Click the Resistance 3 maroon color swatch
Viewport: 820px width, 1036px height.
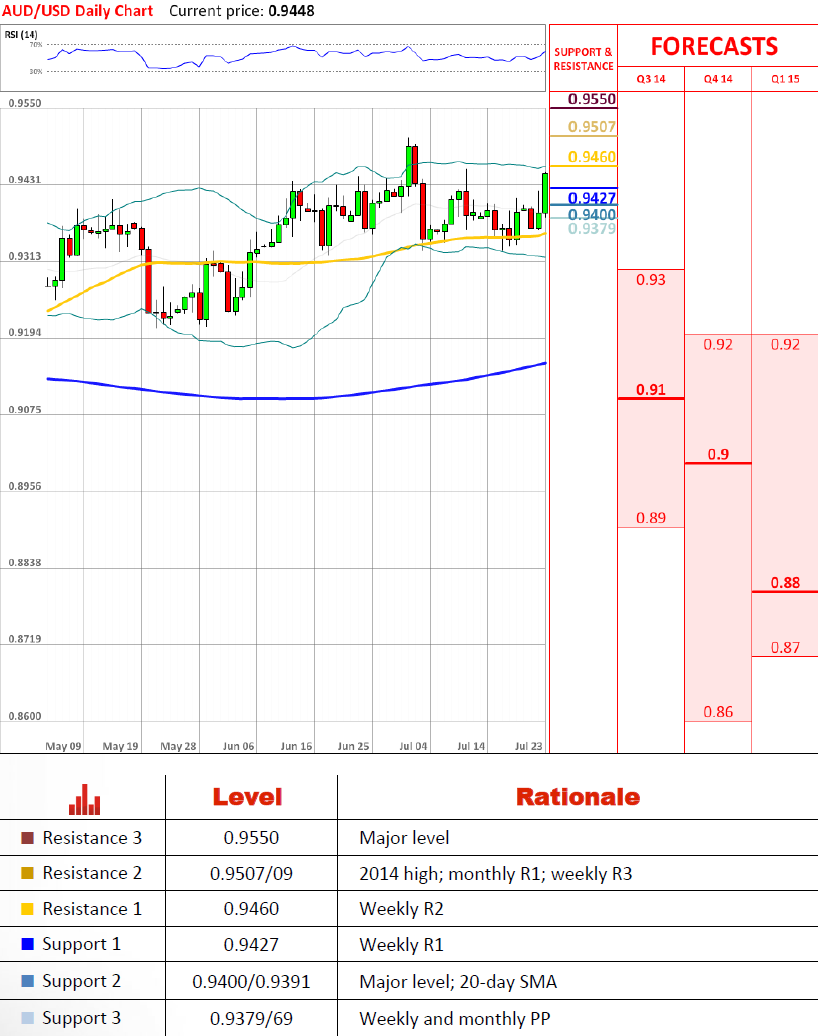(x=28, y=838)
